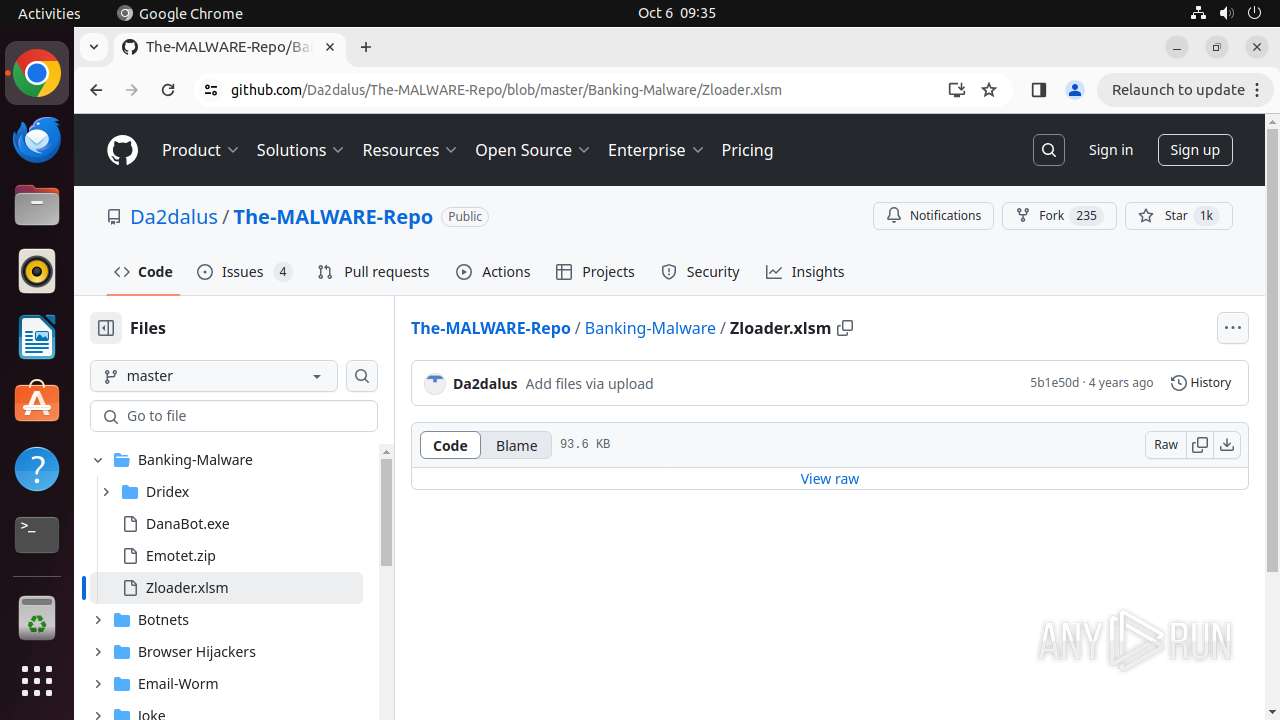Image resolution: width=1280 pixels, height=720 pixels.
Task: Open the Pricing link
Action: (747, 150)
